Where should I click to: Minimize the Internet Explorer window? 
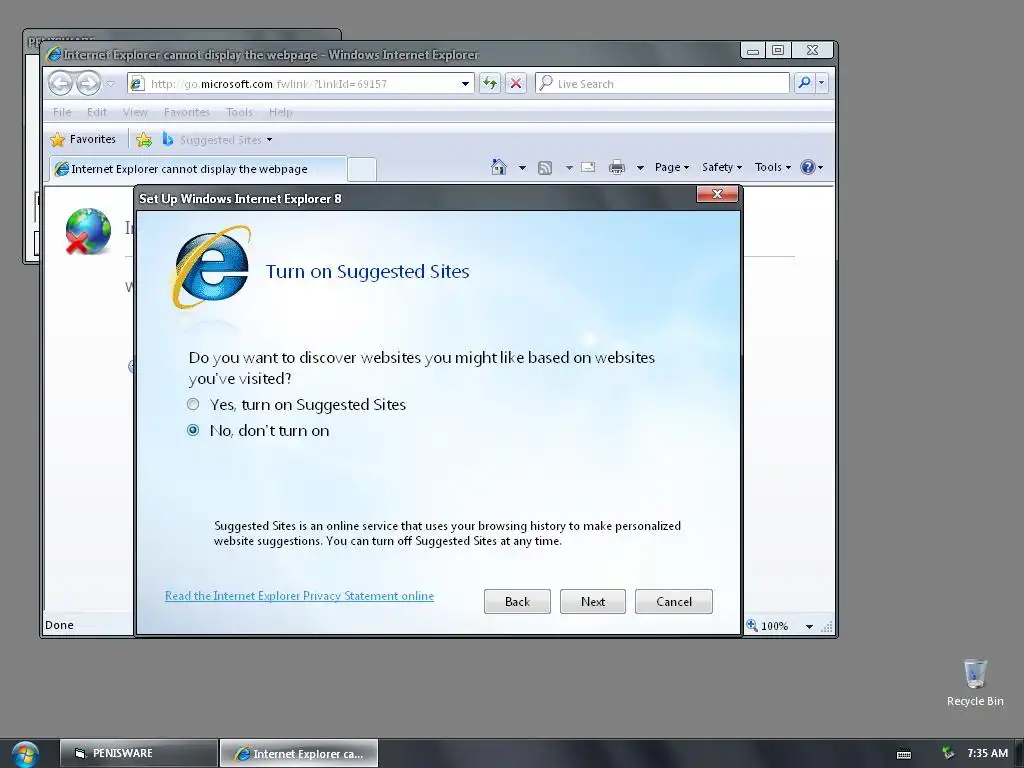753,50
